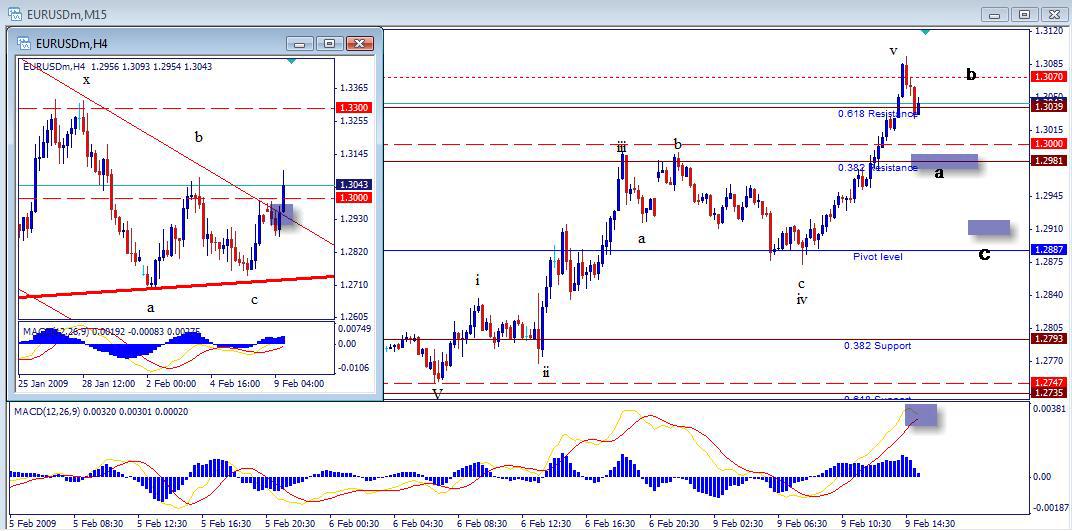Maximize the EURUSDm,H4 chart window
Screen dimensions: 1072x531
[x=330, y=44]
